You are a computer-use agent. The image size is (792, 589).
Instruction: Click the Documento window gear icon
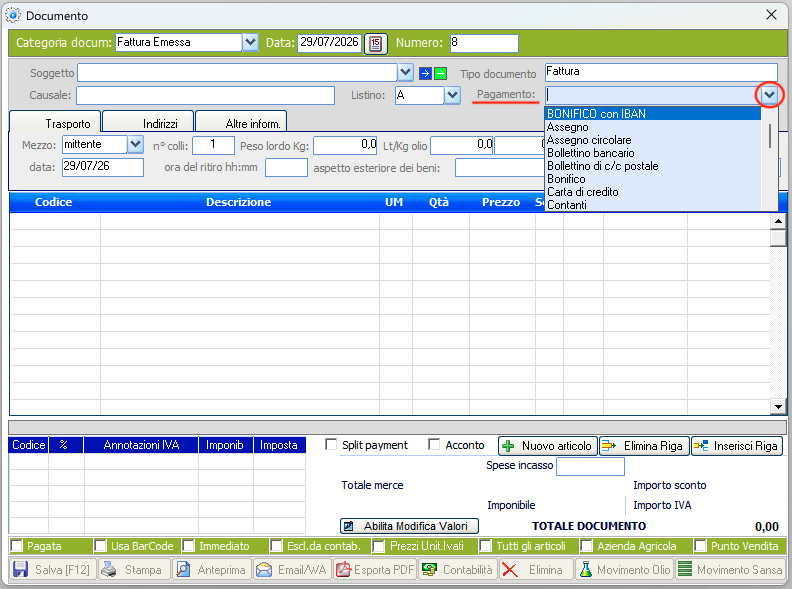(13, 15)
